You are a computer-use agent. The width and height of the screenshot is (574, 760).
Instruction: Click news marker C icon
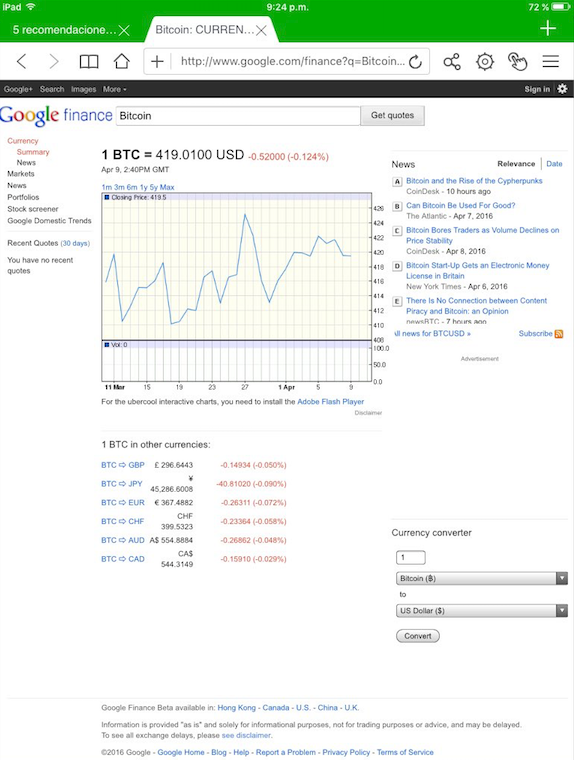coord(397,231)
